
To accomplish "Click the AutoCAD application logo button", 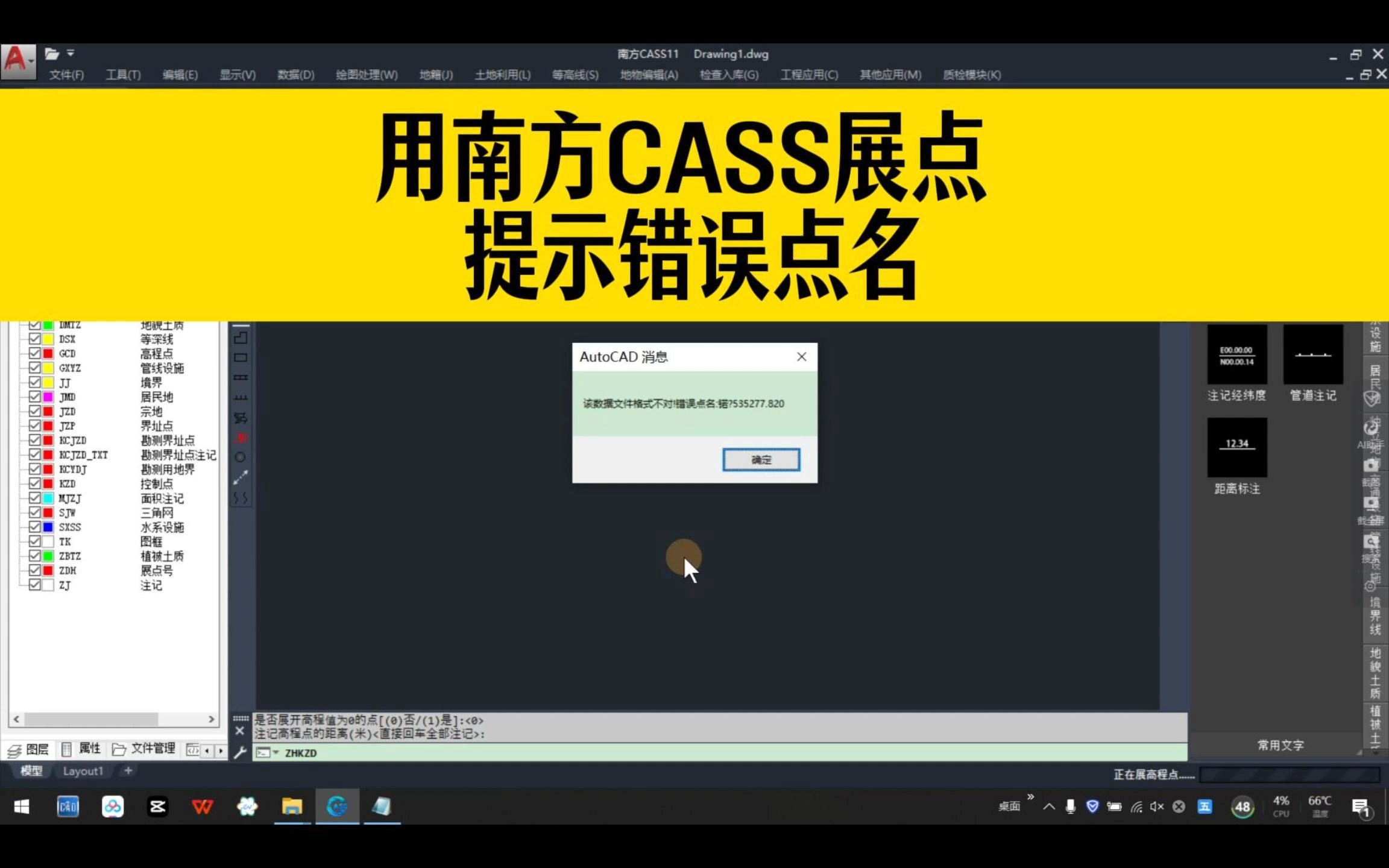I will tap(17, 61).
